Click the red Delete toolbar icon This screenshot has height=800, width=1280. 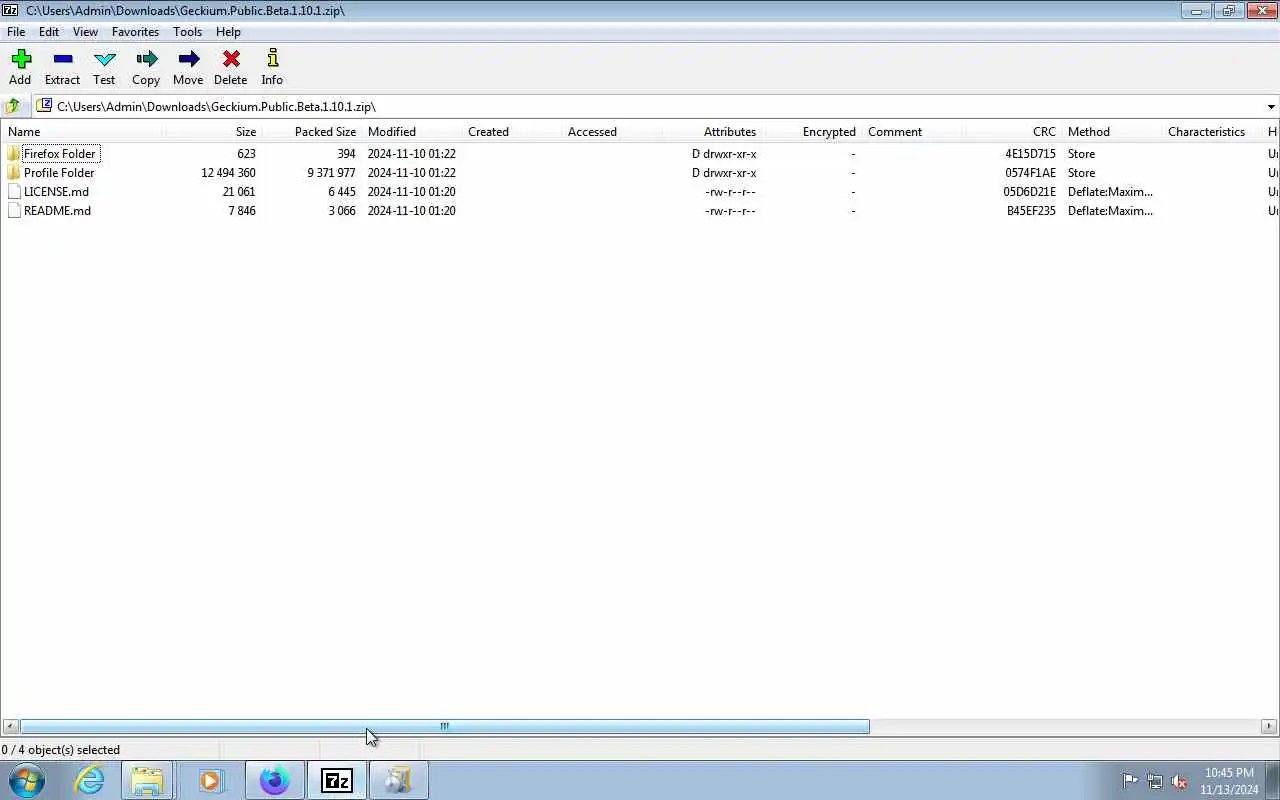click(x=231, y=59)
